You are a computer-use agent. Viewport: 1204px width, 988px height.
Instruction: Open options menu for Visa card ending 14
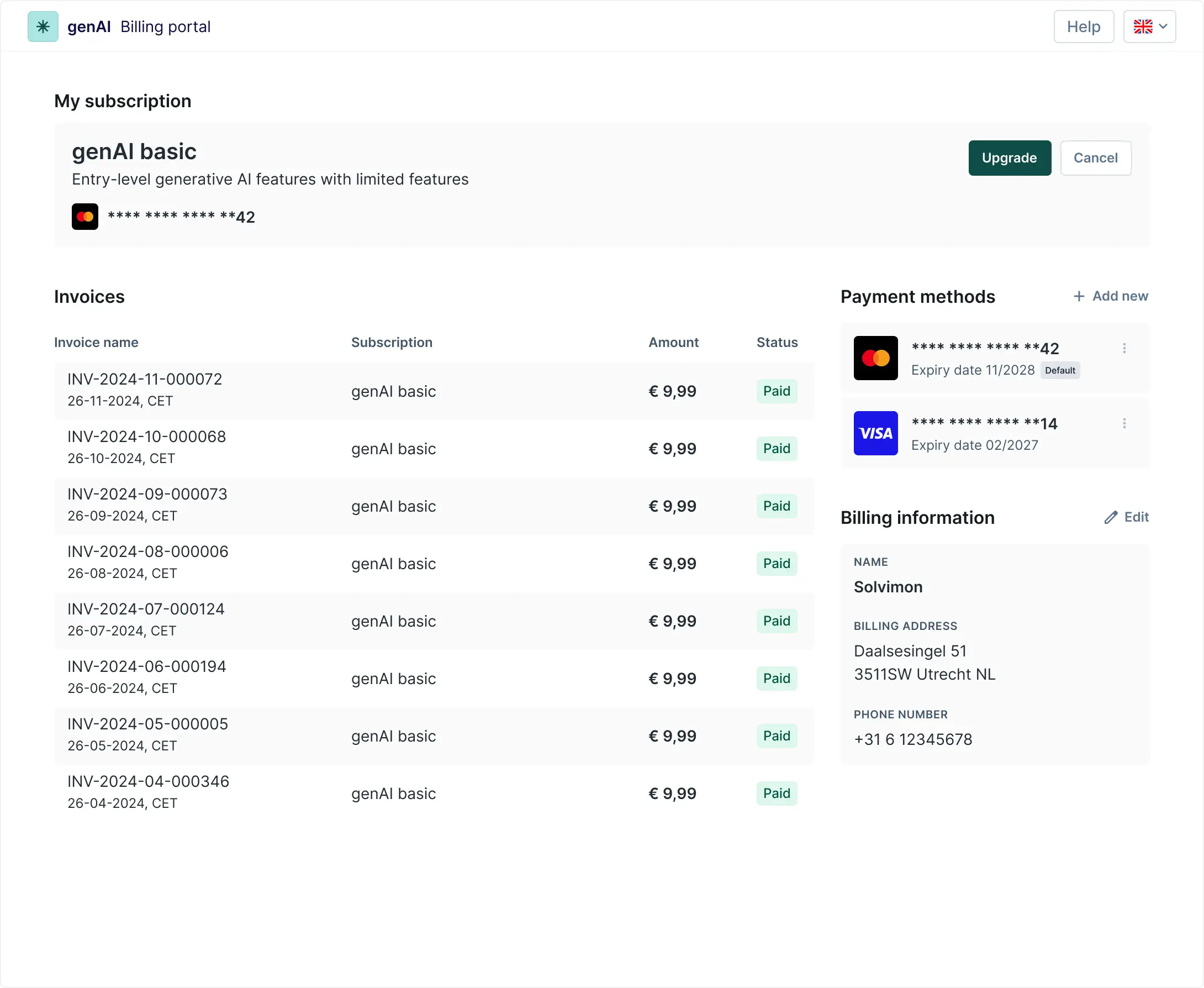(x=1124, y=423)
